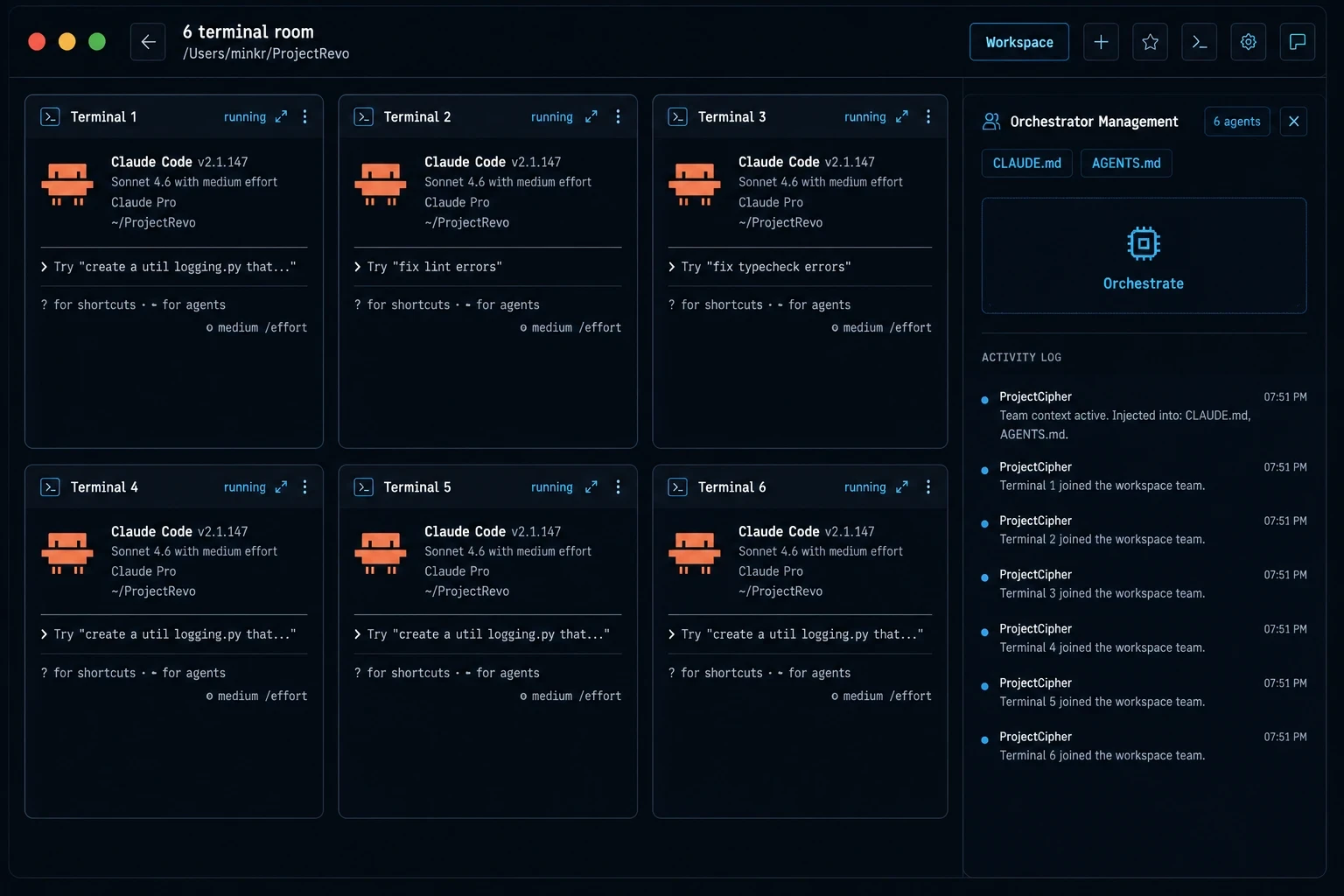Image resolution: width=1344 pixels, height=896 pixels.
Task: Click the Orchestrator Management people icon
Action: (991, 122)
